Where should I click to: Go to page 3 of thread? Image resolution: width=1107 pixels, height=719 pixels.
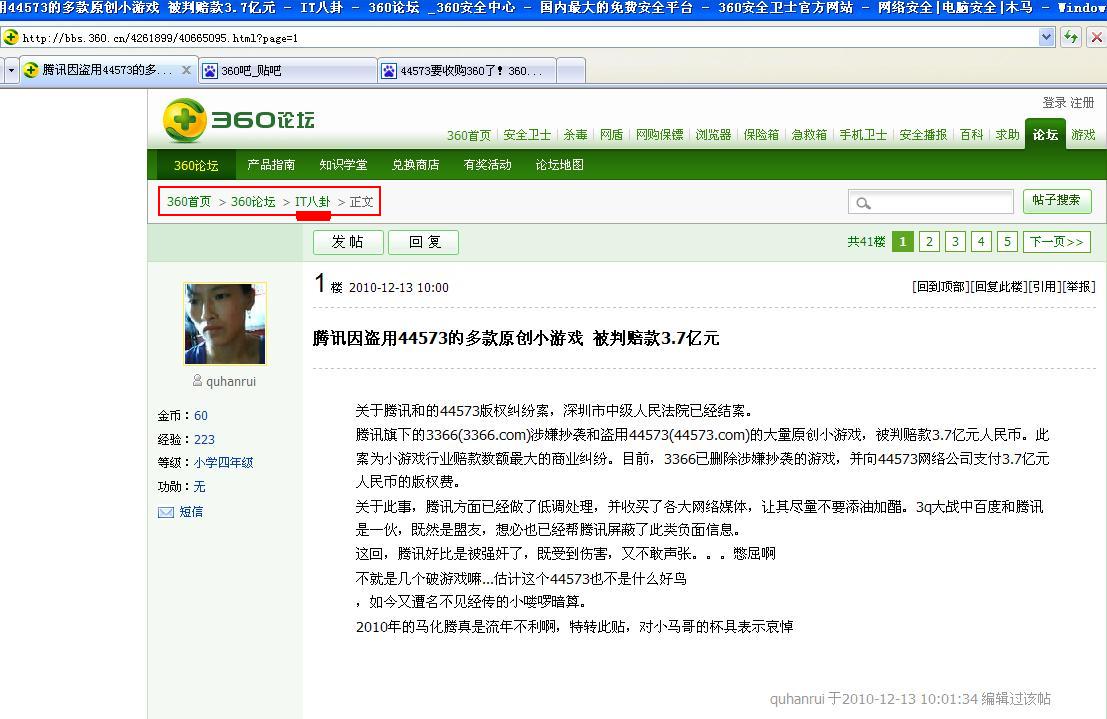955,242
